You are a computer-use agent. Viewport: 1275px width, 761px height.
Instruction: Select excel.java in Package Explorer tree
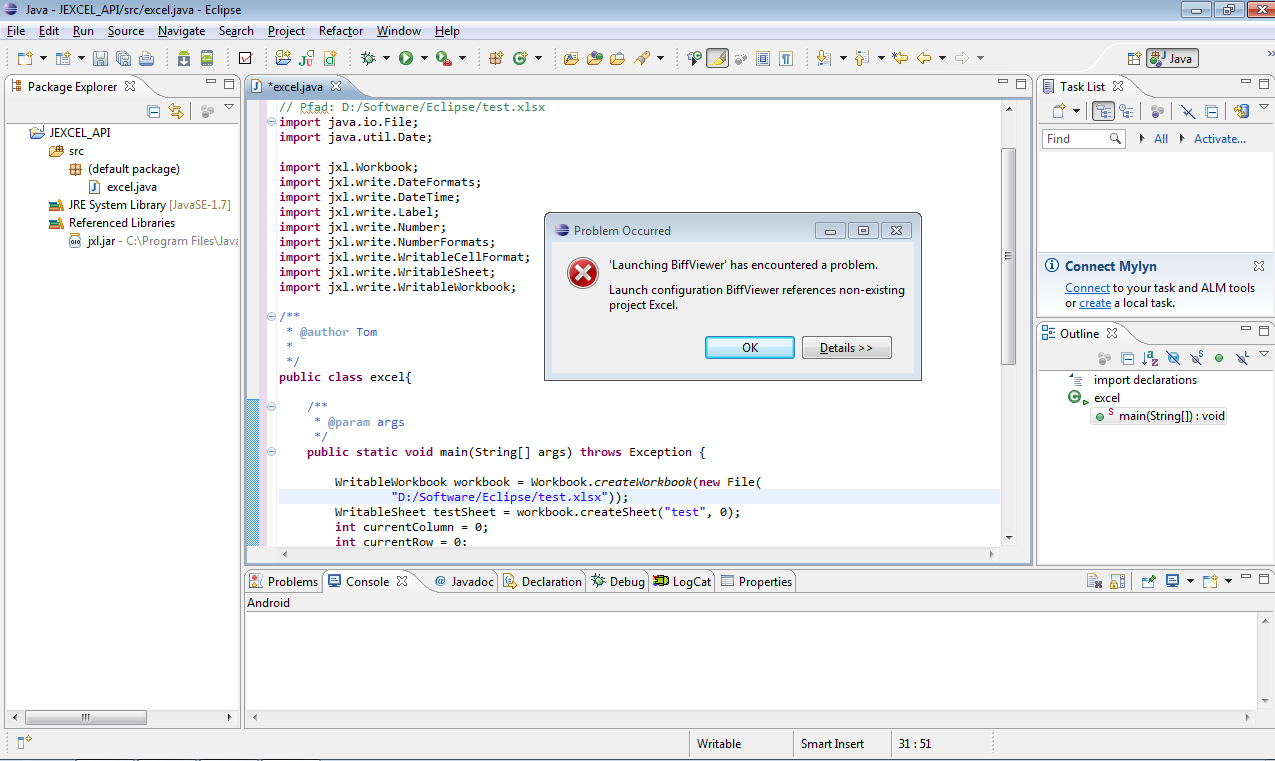[x=123, y=187]
